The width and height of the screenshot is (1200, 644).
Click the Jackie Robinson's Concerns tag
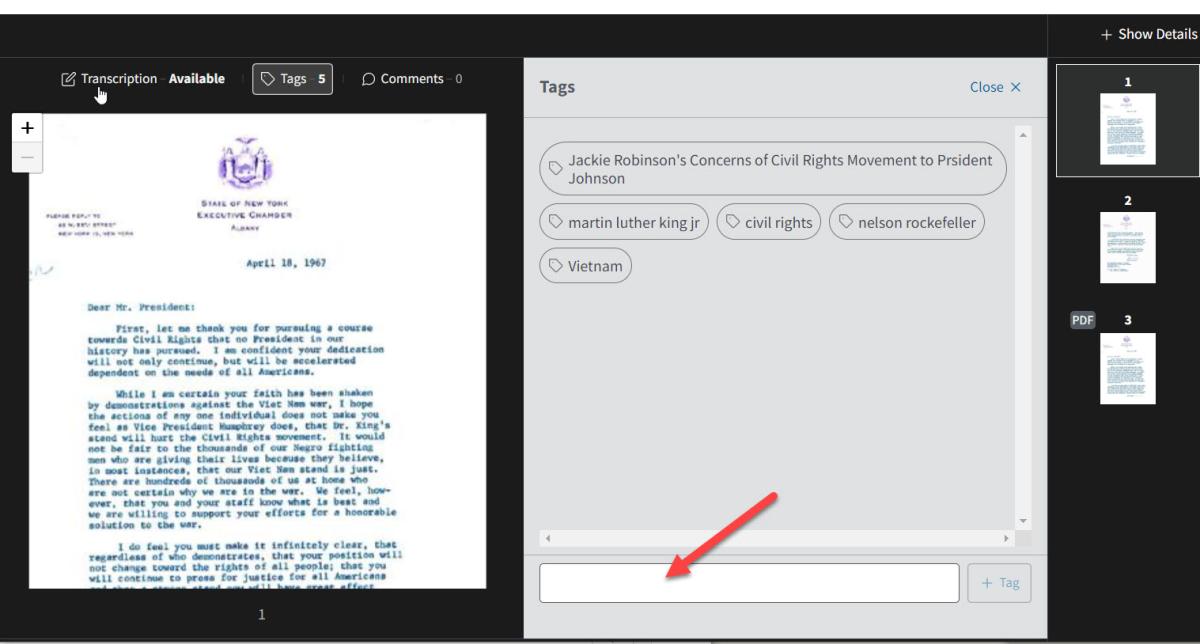772,168
